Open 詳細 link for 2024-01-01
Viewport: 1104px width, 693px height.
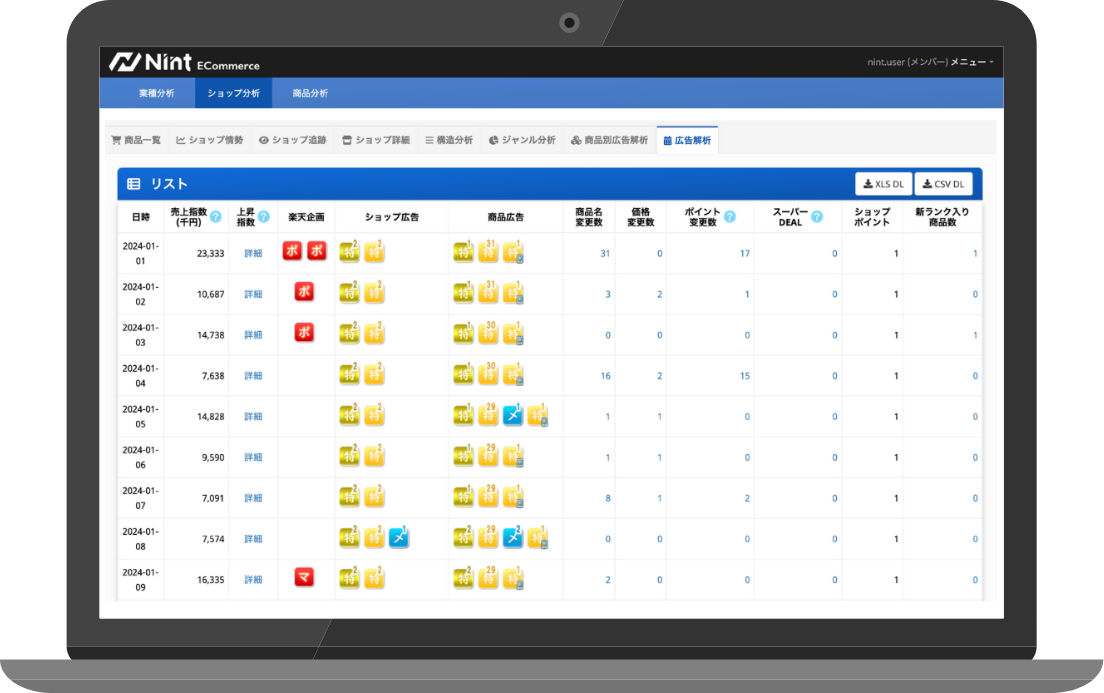pyautogui.click(x=253, y=254)
